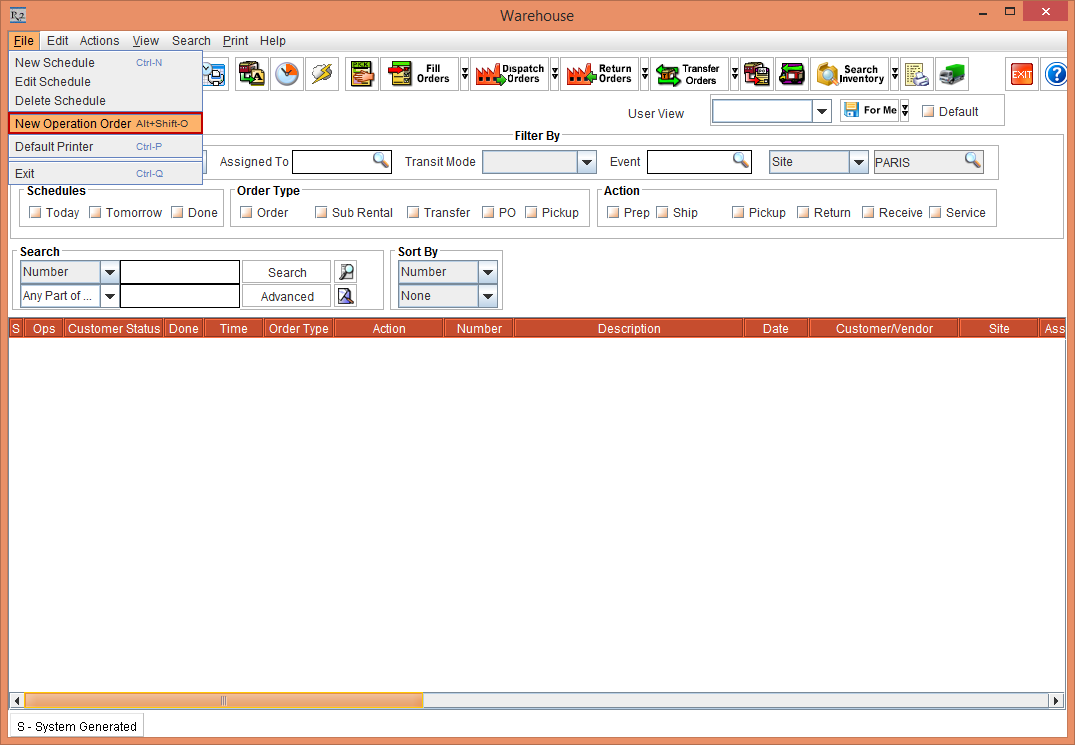1075x745 pixels.
Task: Check the Sub Rental order type
Action: [321, 212]
